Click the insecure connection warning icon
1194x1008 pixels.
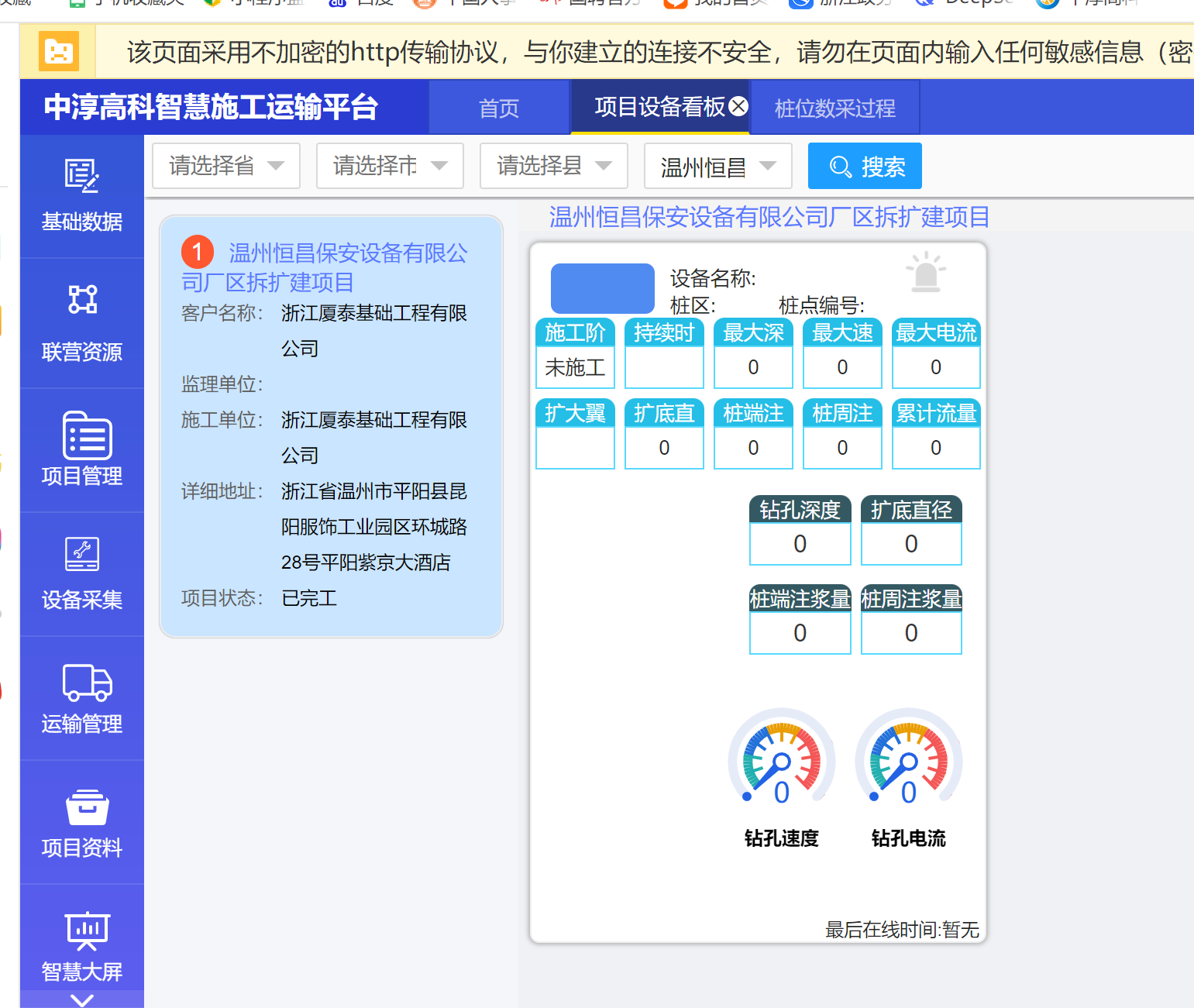[x=59, y=52]
